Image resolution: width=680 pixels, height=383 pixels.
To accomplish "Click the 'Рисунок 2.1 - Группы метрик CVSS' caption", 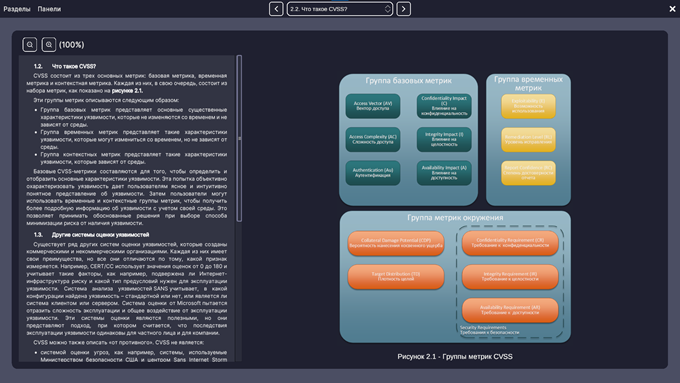I will point(455,357).
